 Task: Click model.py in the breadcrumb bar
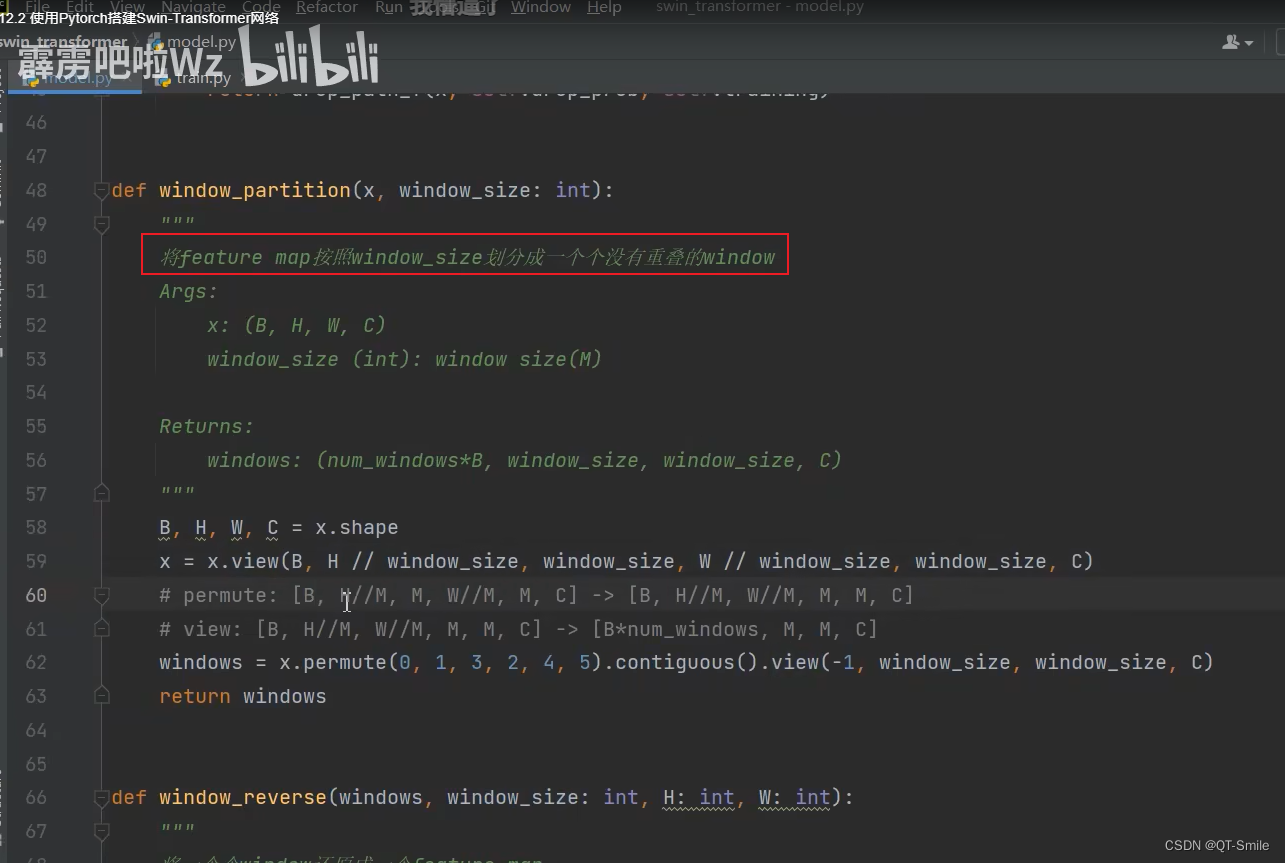(192, 42)
